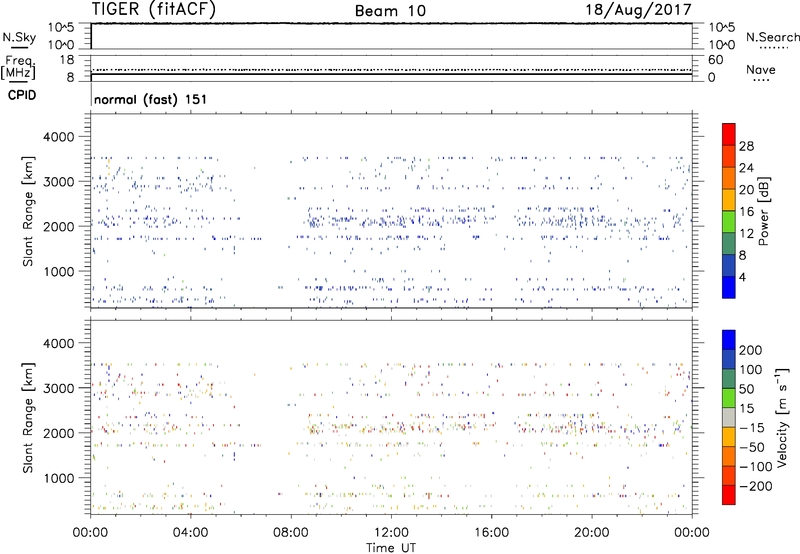
Task: Click the date "18/Aug/2017"
Action: (638, 9)
